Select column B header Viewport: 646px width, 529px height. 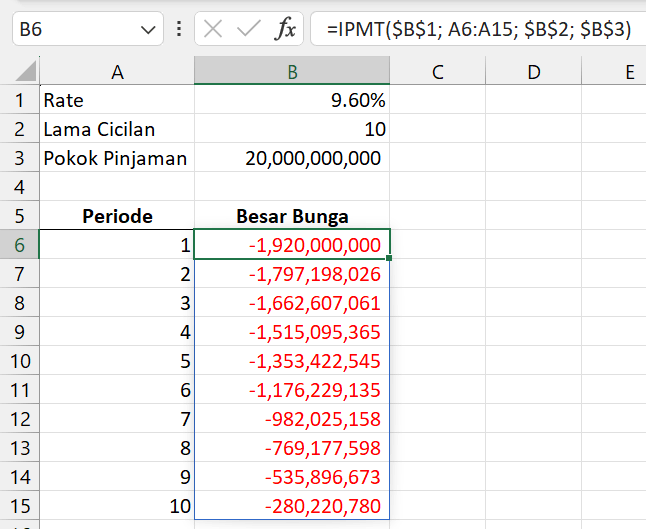tap(292, 72)
